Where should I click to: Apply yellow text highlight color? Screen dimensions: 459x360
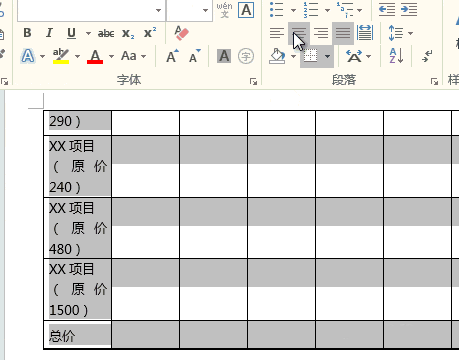coord(61,56)
